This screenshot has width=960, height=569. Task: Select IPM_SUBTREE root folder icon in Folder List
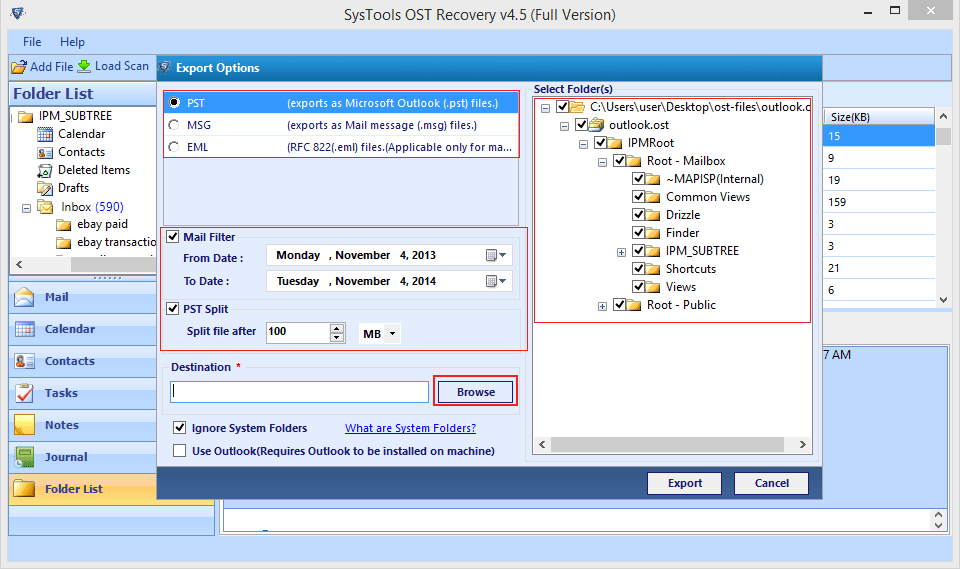[26, 116]
